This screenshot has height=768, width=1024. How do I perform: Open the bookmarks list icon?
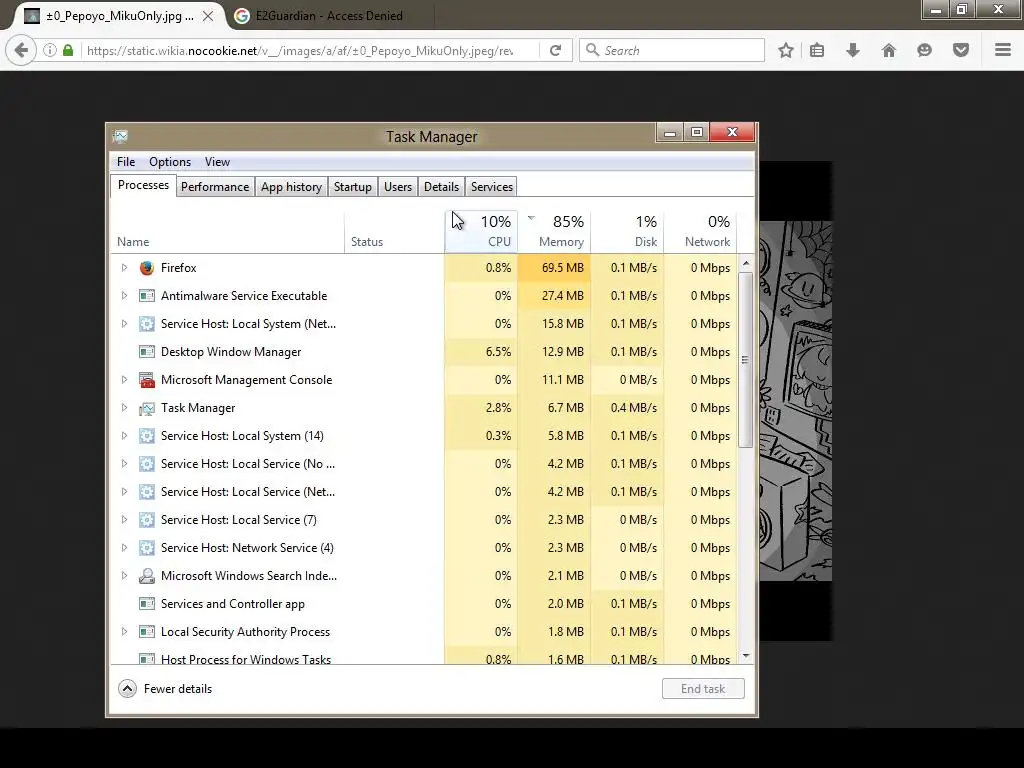click(x=817, y=50)
